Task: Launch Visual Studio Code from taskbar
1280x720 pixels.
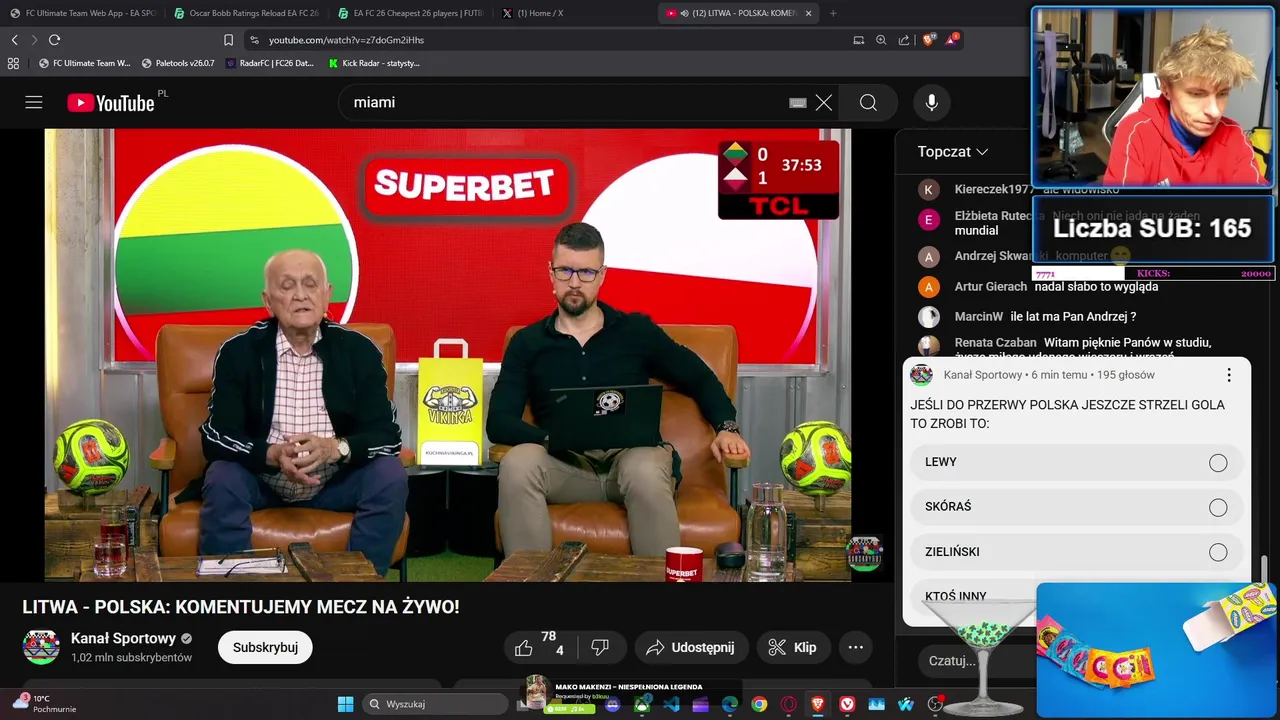Action: tap(671, 704)
